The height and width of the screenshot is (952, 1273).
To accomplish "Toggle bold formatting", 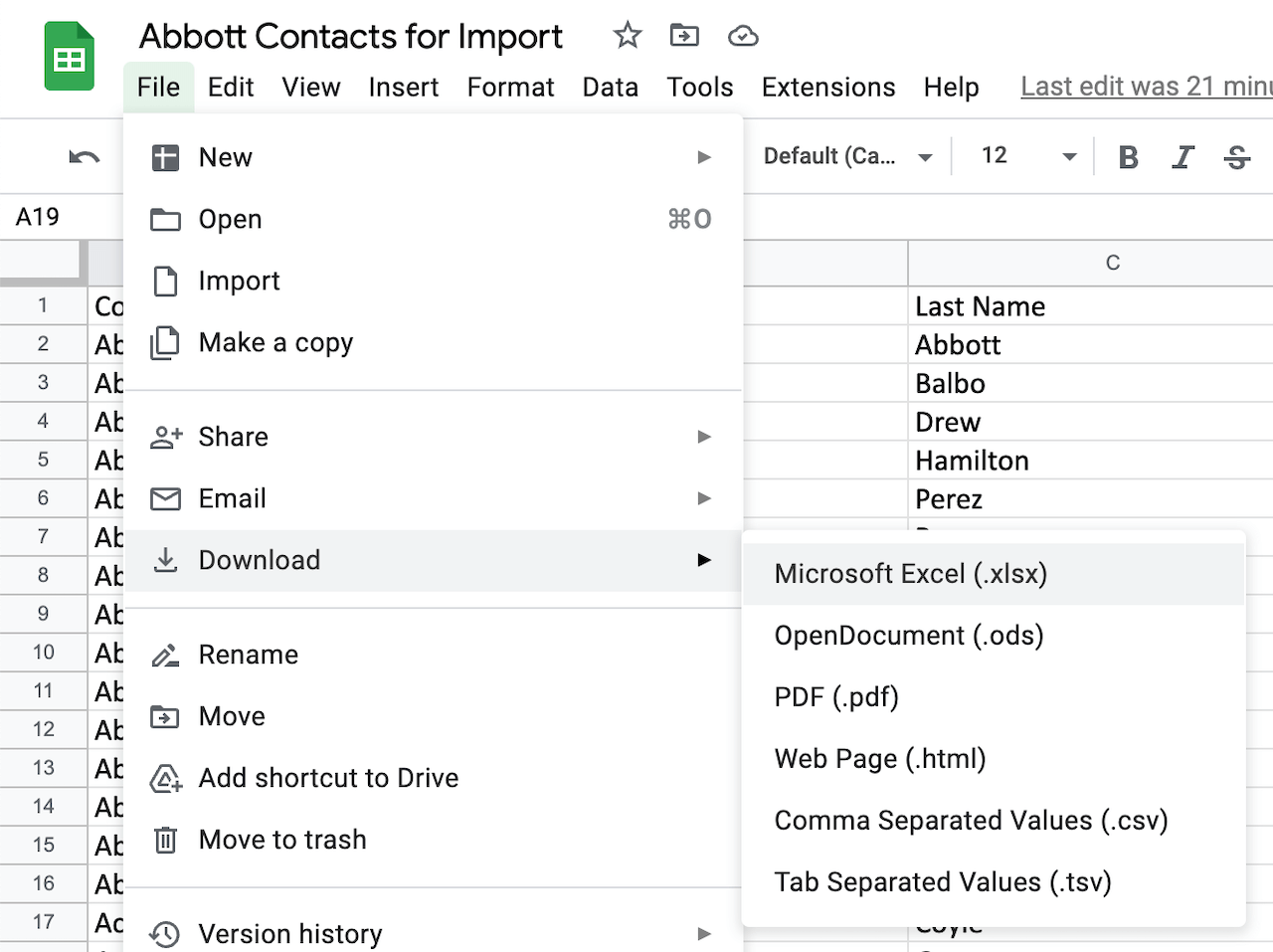I will click(x=1128, y=156).
